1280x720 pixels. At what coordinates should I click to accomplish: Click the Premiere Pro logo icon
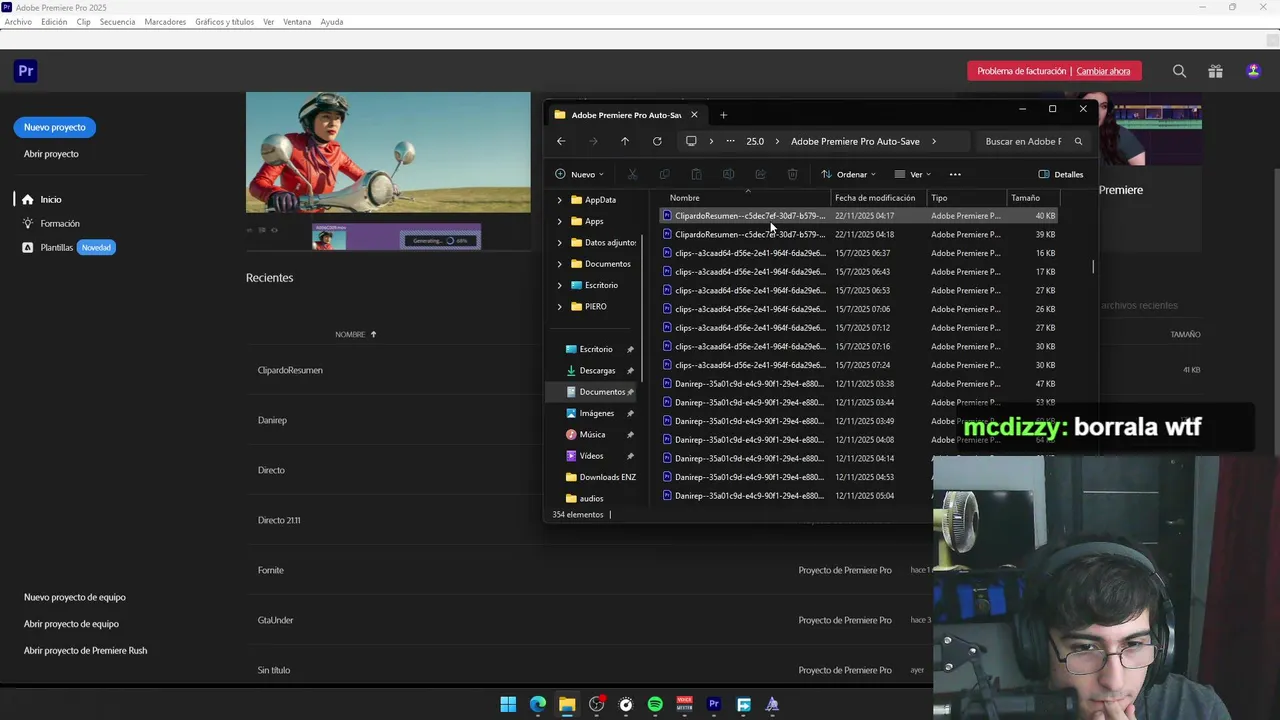point(26,71)
